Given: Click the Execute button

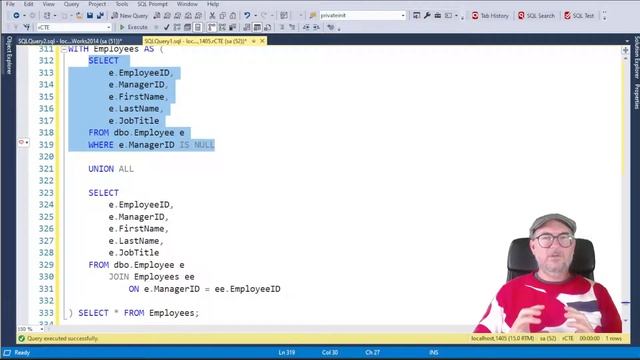Looking at the screenshot, I should click(133, 27).
